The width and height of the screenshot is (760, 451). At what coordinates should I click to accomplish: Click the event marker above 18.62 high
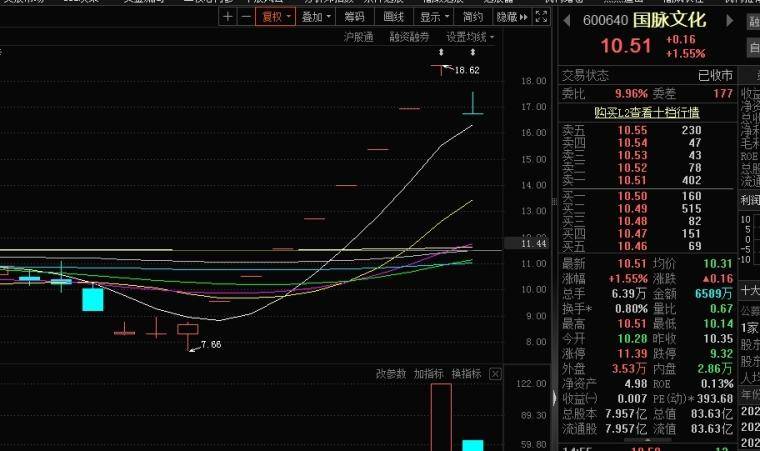tap(441, 52)
